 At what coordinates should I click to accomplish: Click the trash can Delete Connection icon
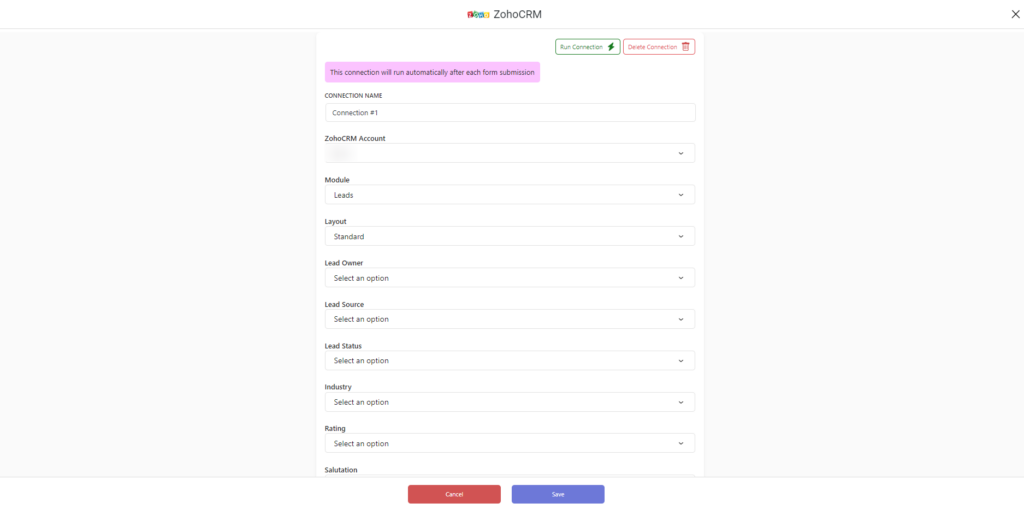coord(685,47)
